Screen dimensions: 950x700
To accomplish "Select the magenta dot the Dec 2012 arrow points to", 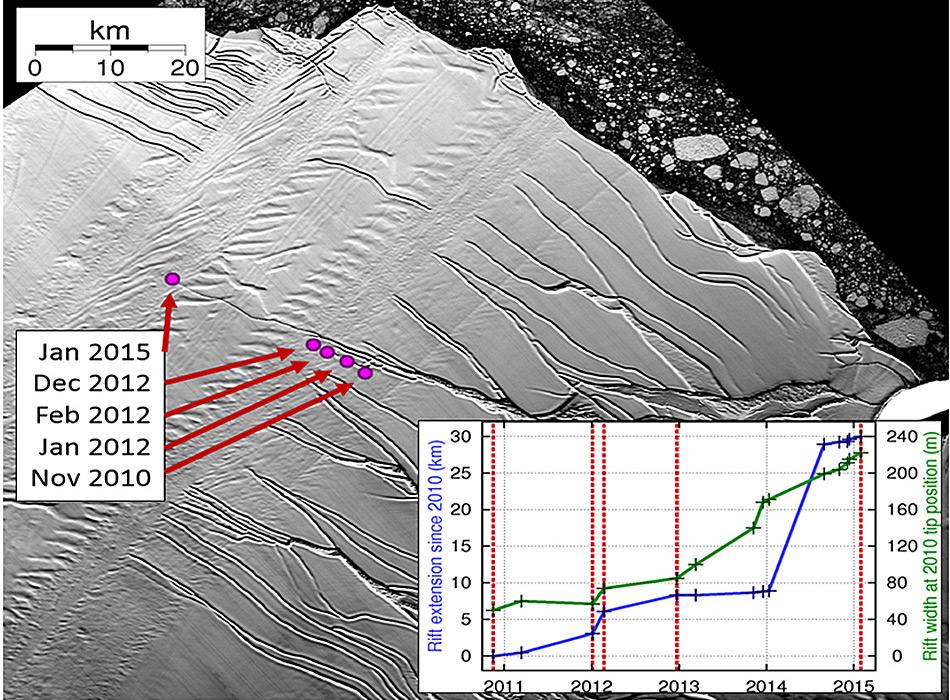I will 313,345.
